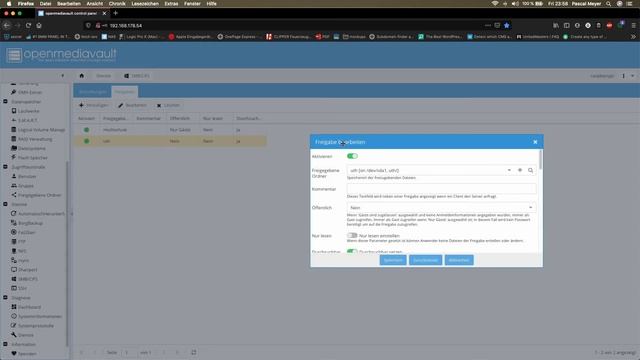Click the home icon in the breadcrumb

tap(81, 76)
